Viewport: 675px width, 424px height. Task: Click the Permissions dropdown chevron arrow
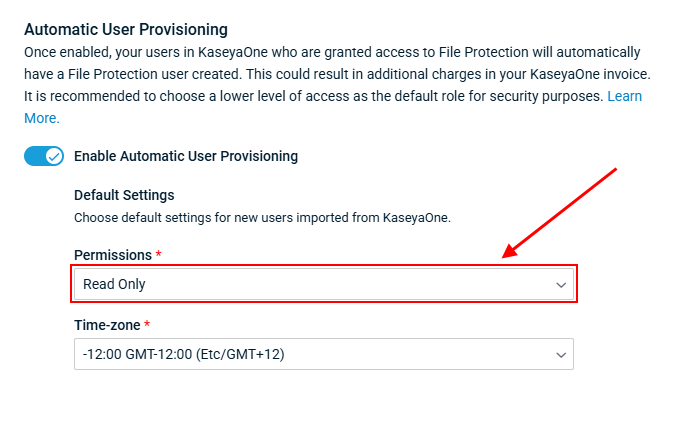click(561, 285)
